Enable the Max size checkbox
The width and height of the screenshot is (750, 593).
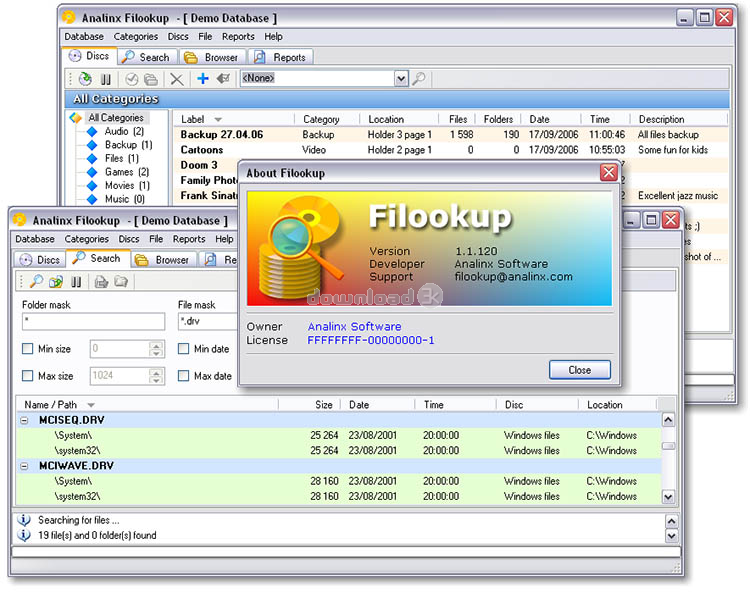[28, 376]
